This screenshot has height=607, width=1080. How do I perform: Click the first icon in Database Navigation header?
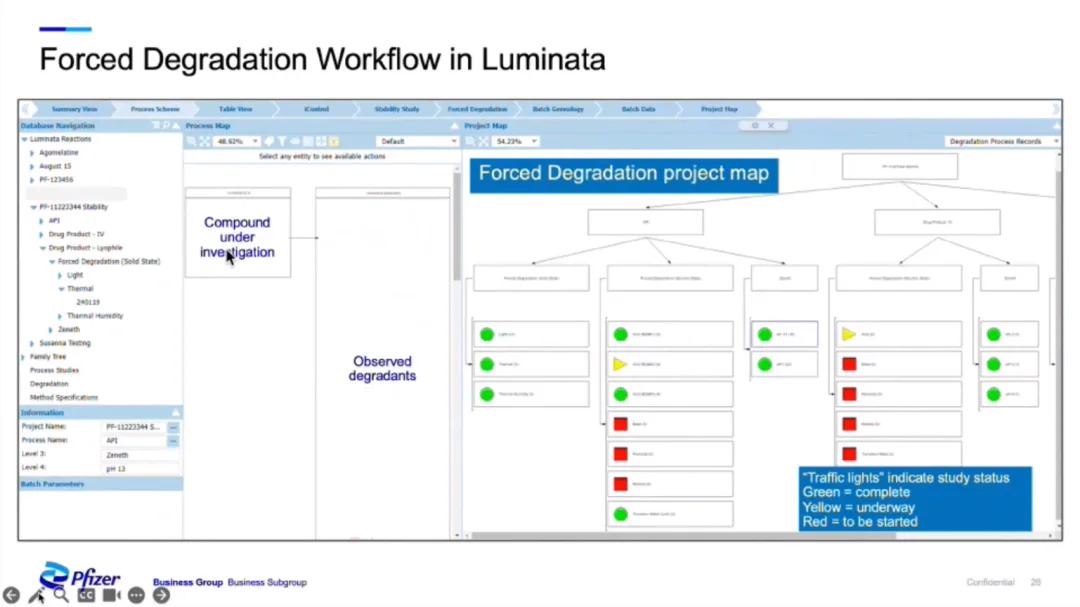(x=156, y=125)
